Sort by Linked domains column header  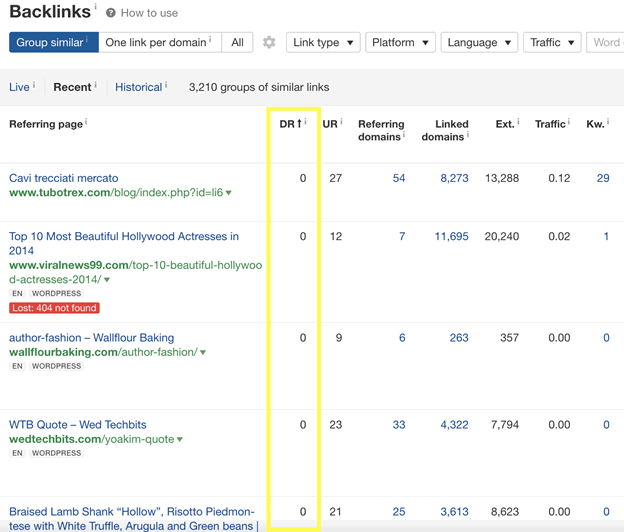[445, 130]
